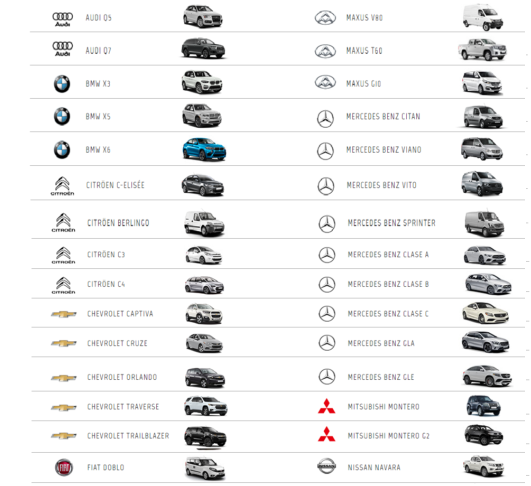Open the Mitsubishi Montero G2 model name

coord(388,436)
